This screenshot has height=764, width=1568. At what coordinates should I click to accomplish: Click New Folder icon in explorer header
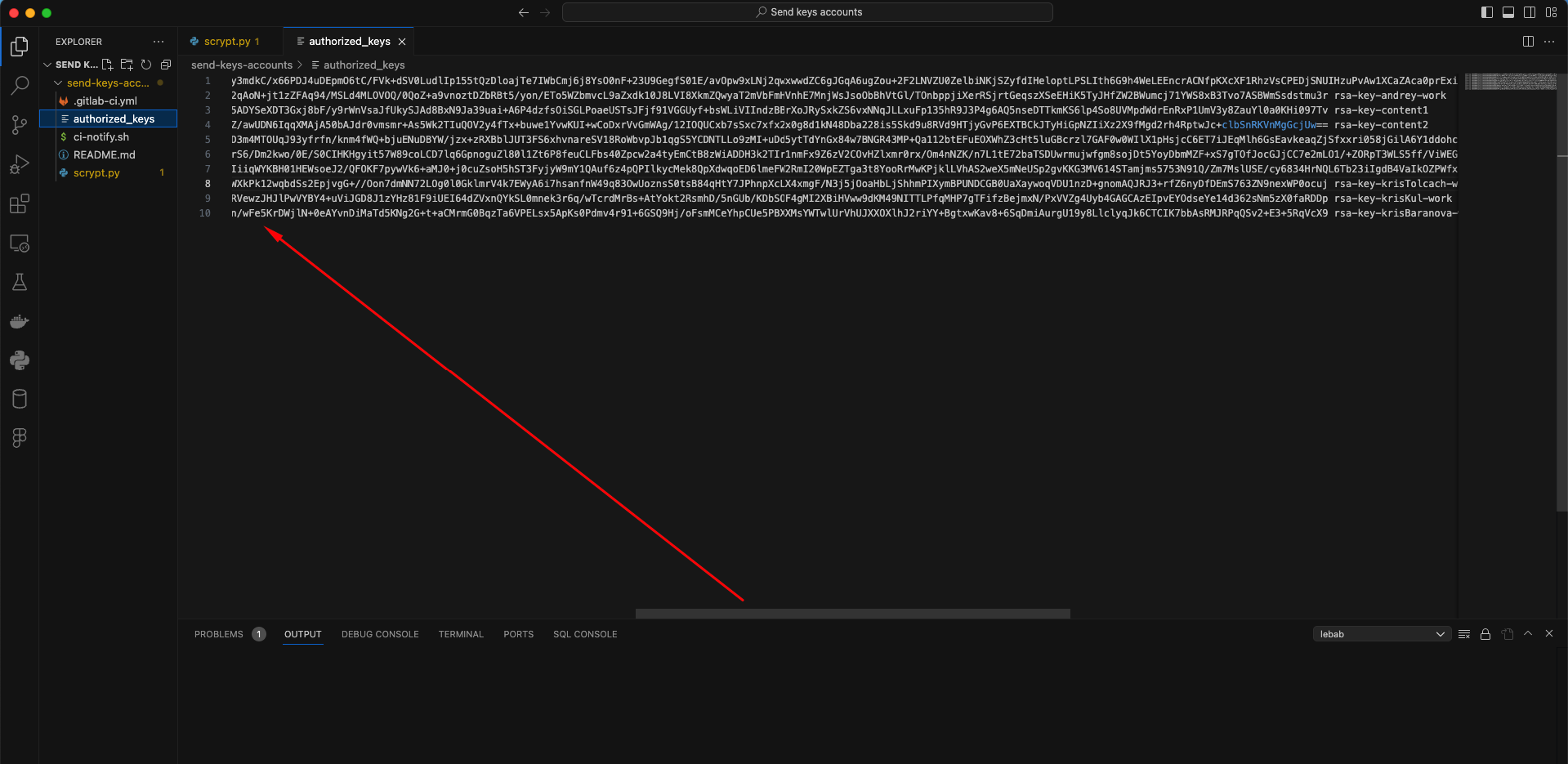pos(127,65)
